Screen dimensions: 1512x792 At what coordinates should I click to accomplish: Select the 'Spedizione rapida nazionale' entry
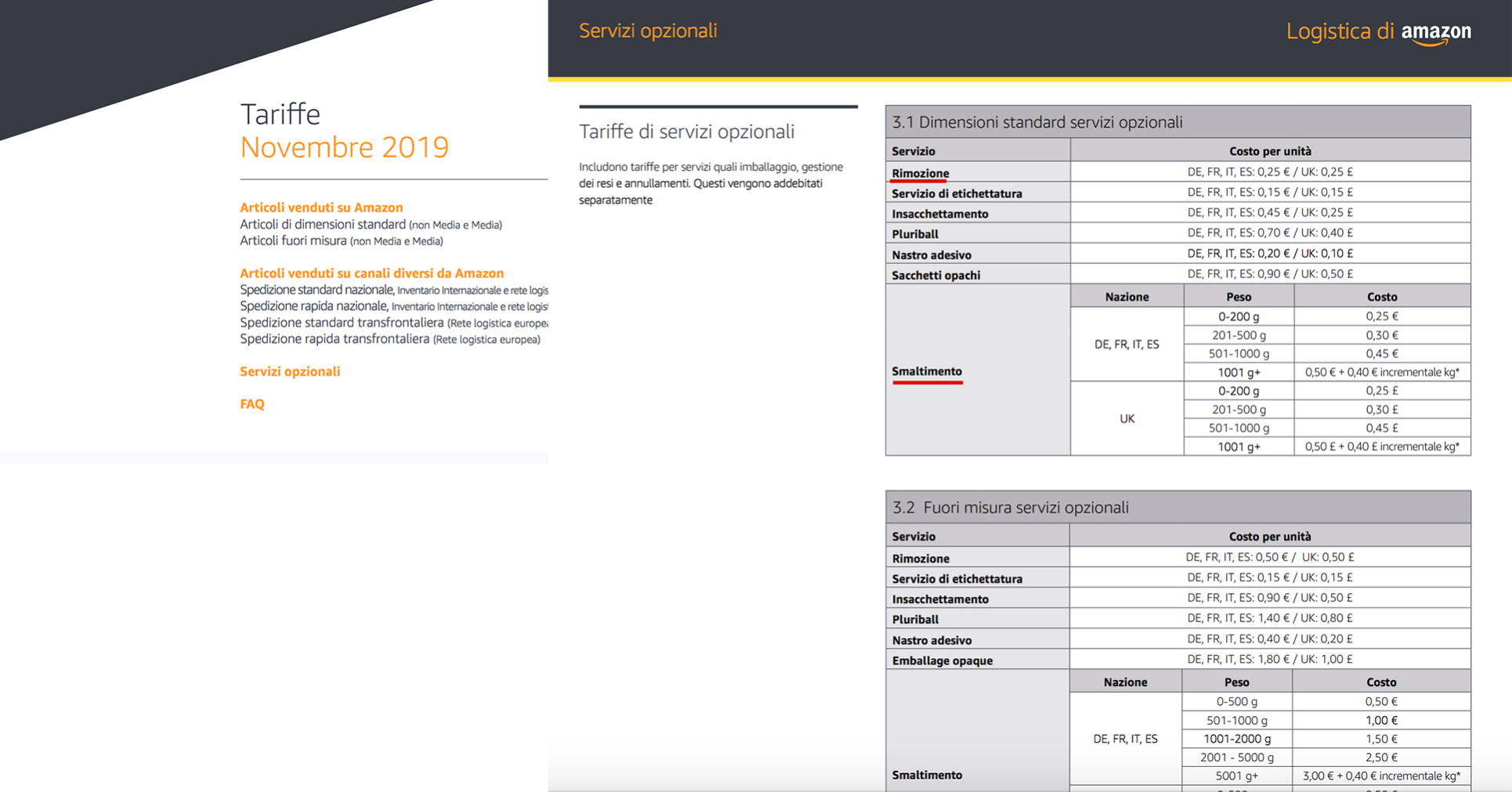[313, 306]
